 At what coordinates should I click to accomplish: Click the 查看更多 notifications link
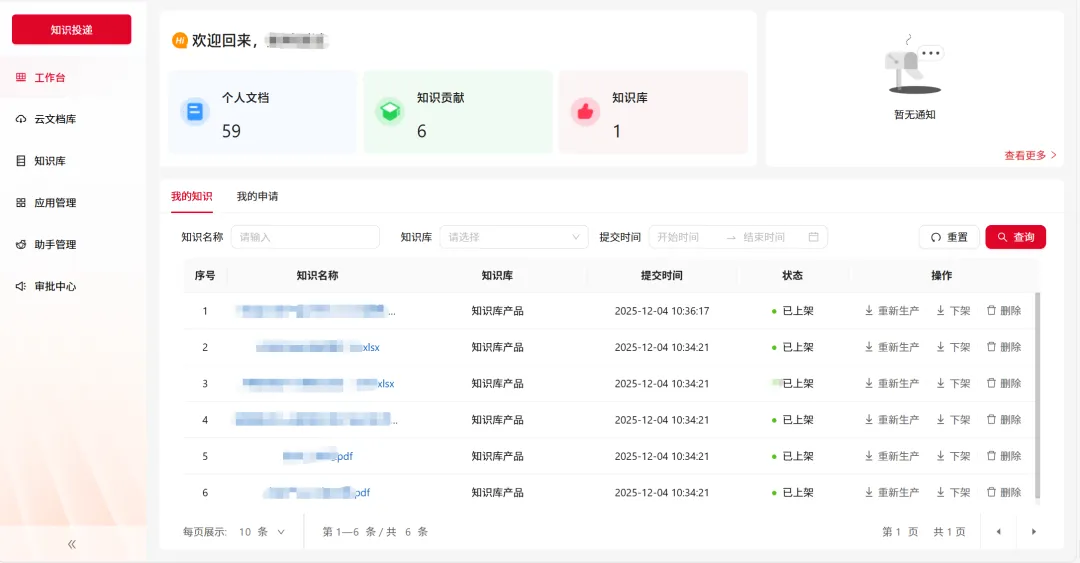pos(1030,155)
